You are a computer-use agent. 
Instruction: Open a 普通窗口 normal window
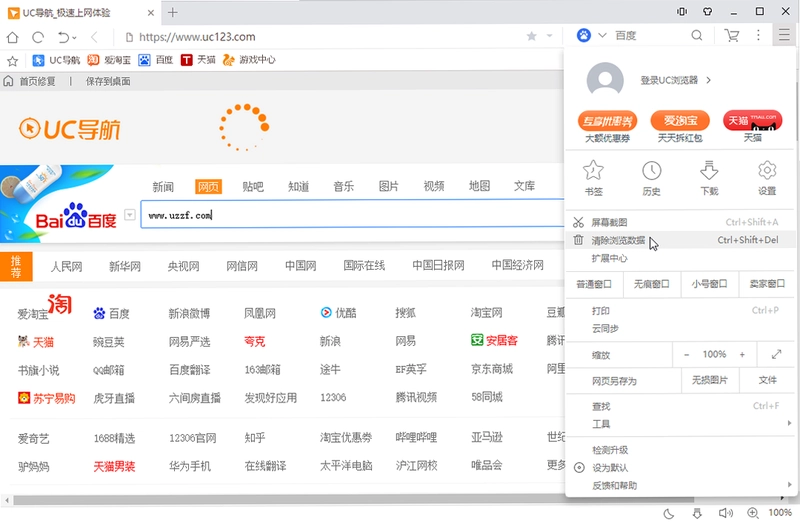[x=594, y=284]
